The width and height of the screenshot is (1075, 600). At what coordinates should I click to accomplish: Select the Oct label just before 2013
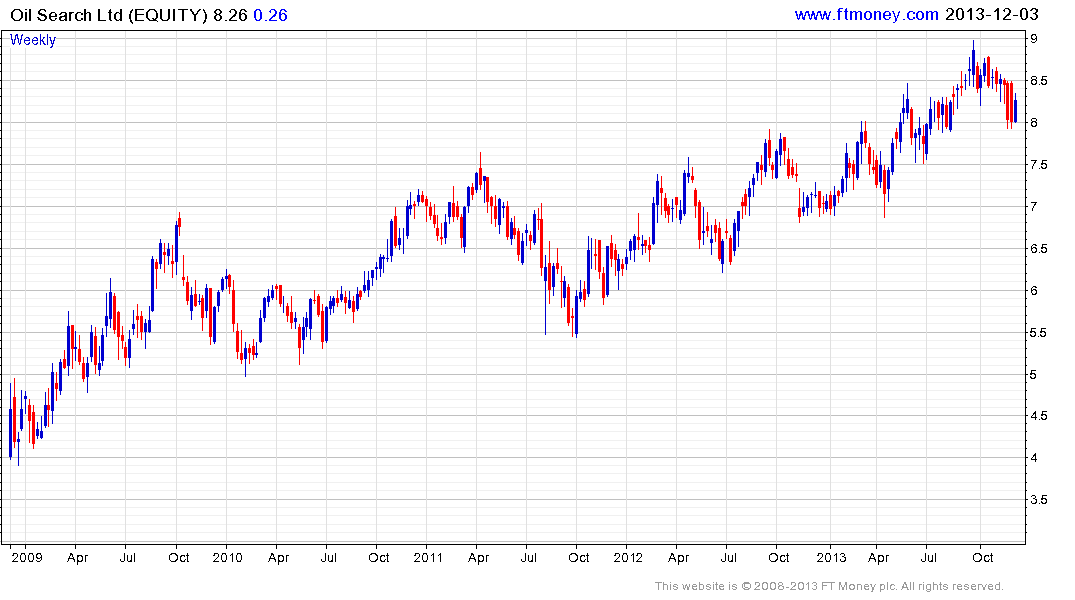[x=779, y=557]
